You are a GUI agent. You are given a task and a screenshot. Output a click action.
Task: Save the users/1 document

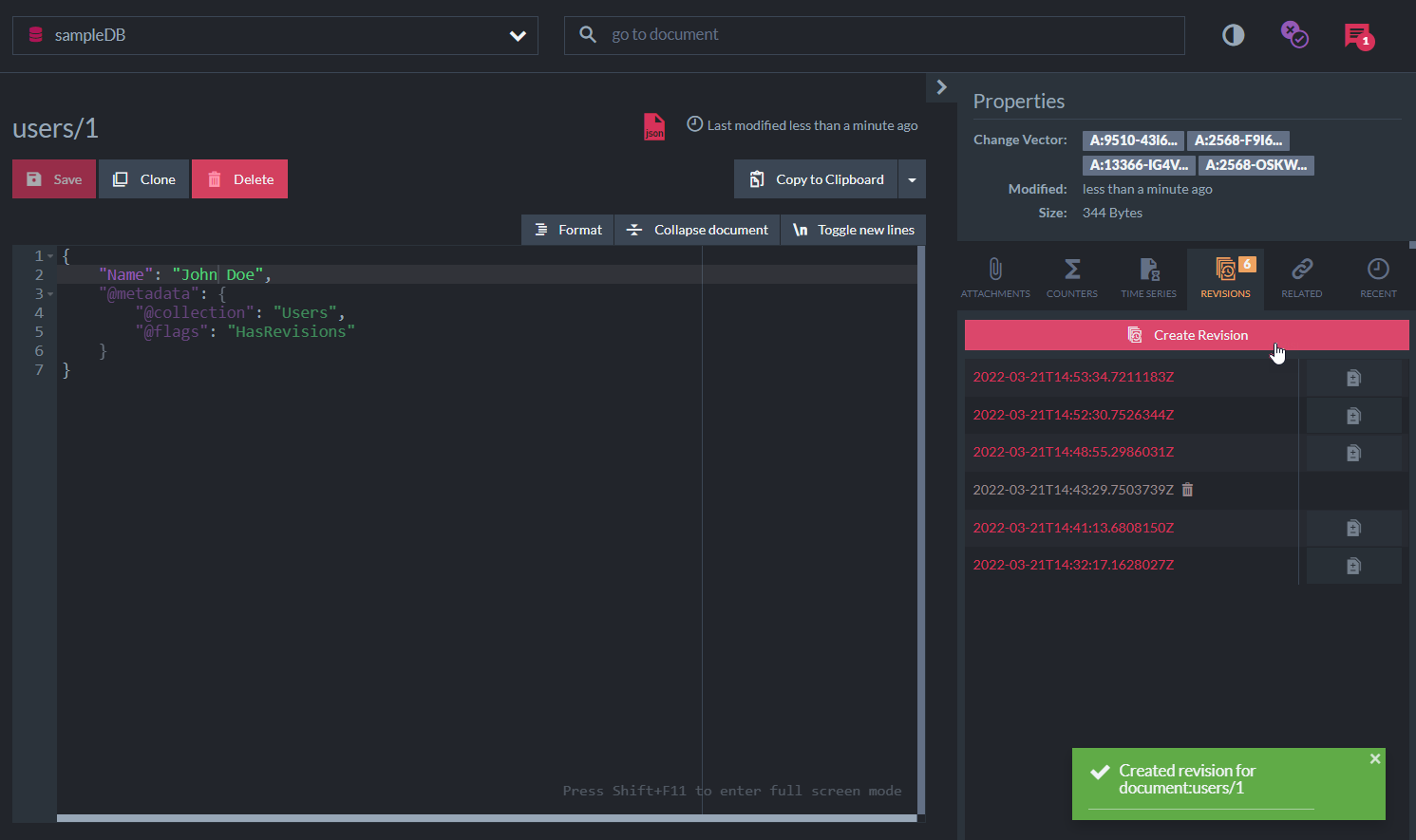tap(54, 179)
